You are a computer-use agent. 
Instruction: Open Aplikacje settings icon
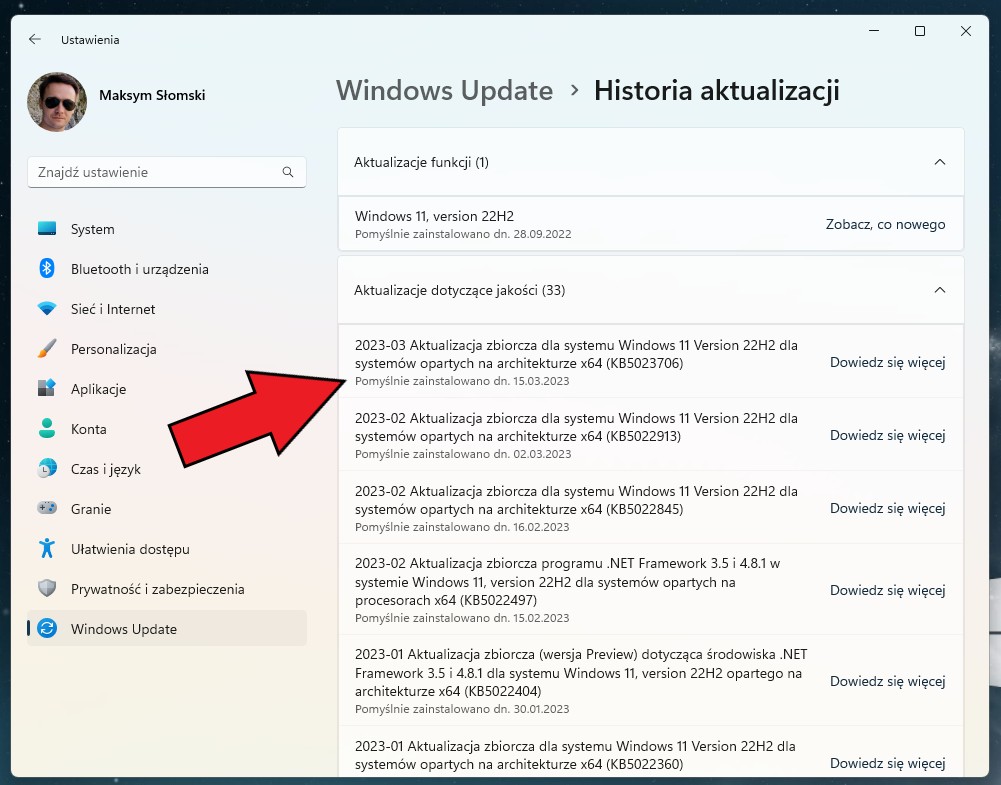(x=45, y=389)
